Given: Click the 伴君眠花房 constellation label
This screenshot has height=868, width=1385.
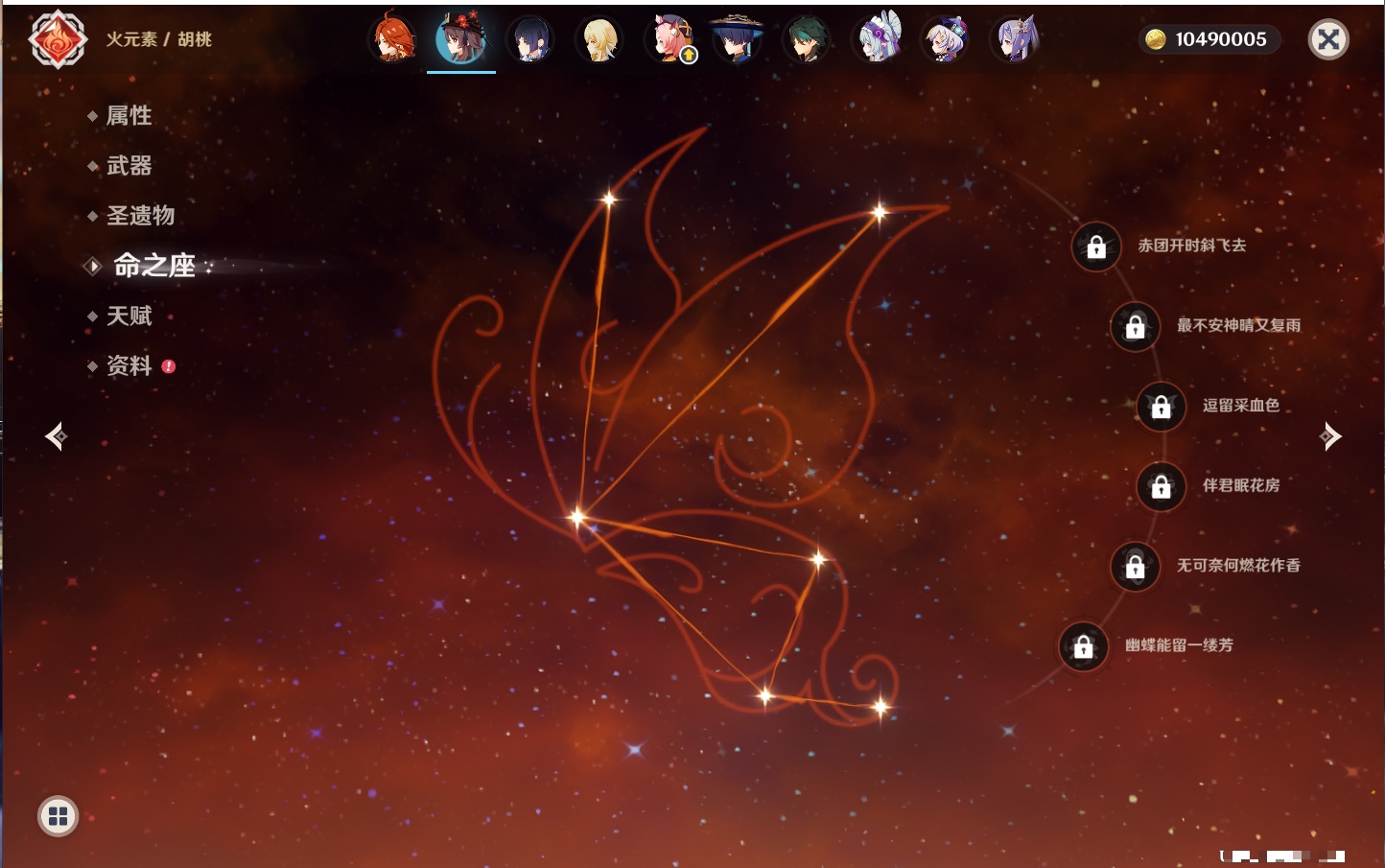Looking at the screenshot, I should [1241, 485].
